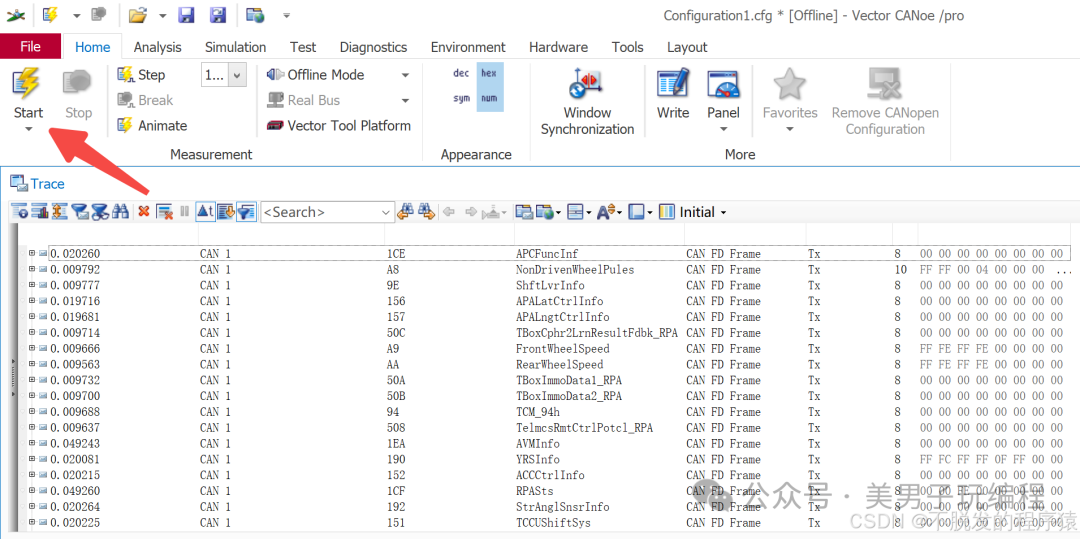The image size is (1080, 539).
Task: Select the RearWheelSpeed trace row
Action: point(548,365)
